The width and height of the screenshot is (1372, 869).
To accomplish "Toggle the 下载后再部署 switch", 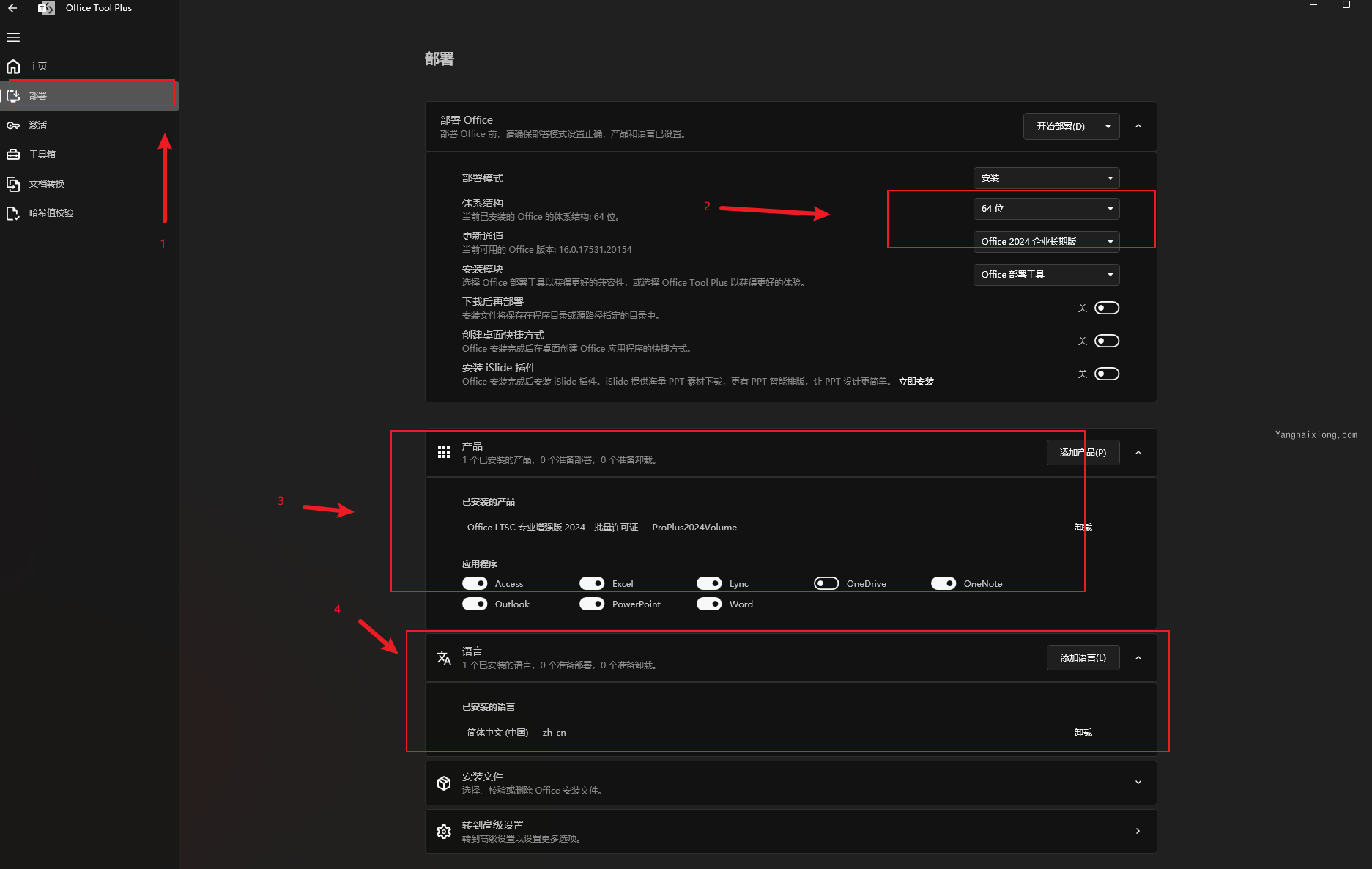I will point(1107,308).
